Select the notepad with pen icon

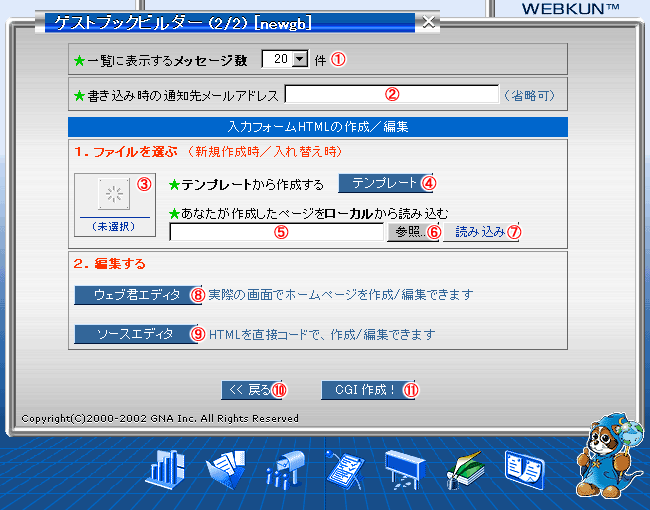[x=345, y=469]
